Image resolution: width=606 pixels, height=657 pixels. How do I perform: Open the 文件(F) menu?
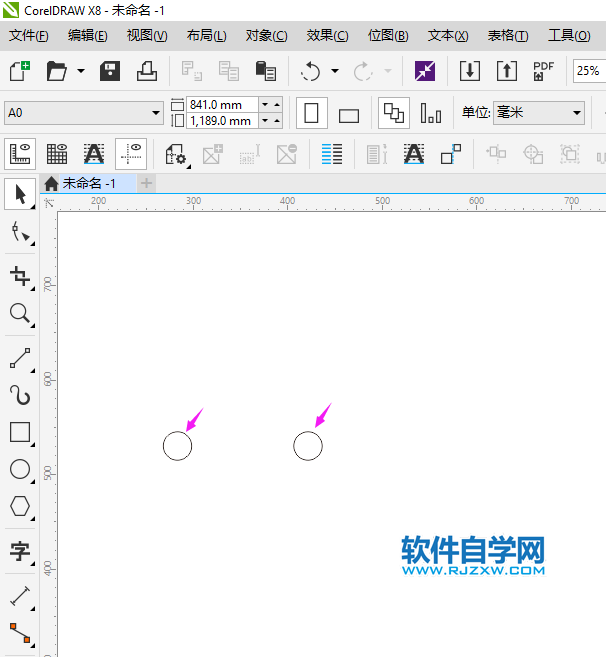click(x=29, y=35)
